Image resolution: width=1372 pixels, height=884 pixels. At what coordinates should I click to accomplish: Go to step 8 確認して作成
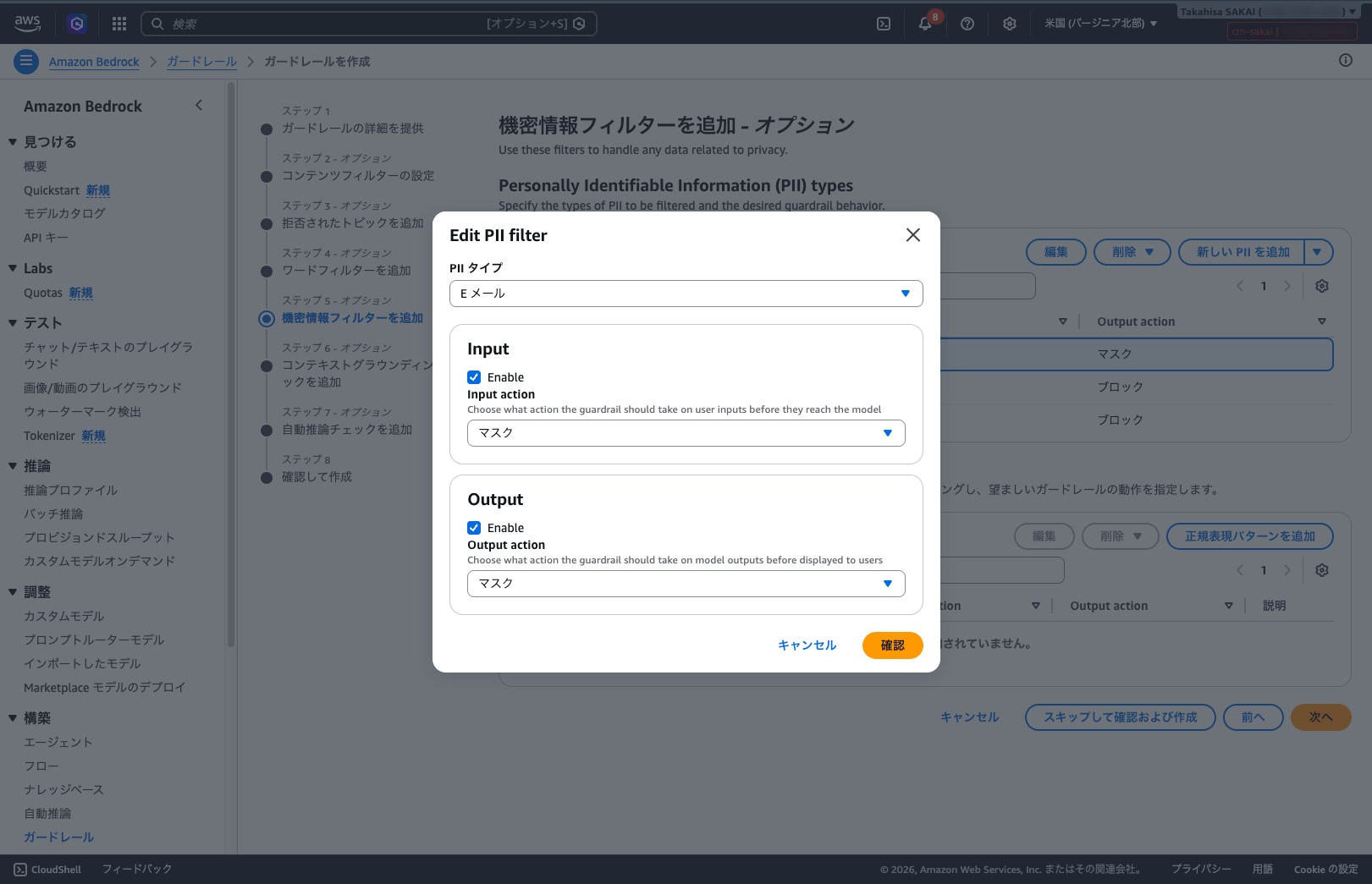317,477
